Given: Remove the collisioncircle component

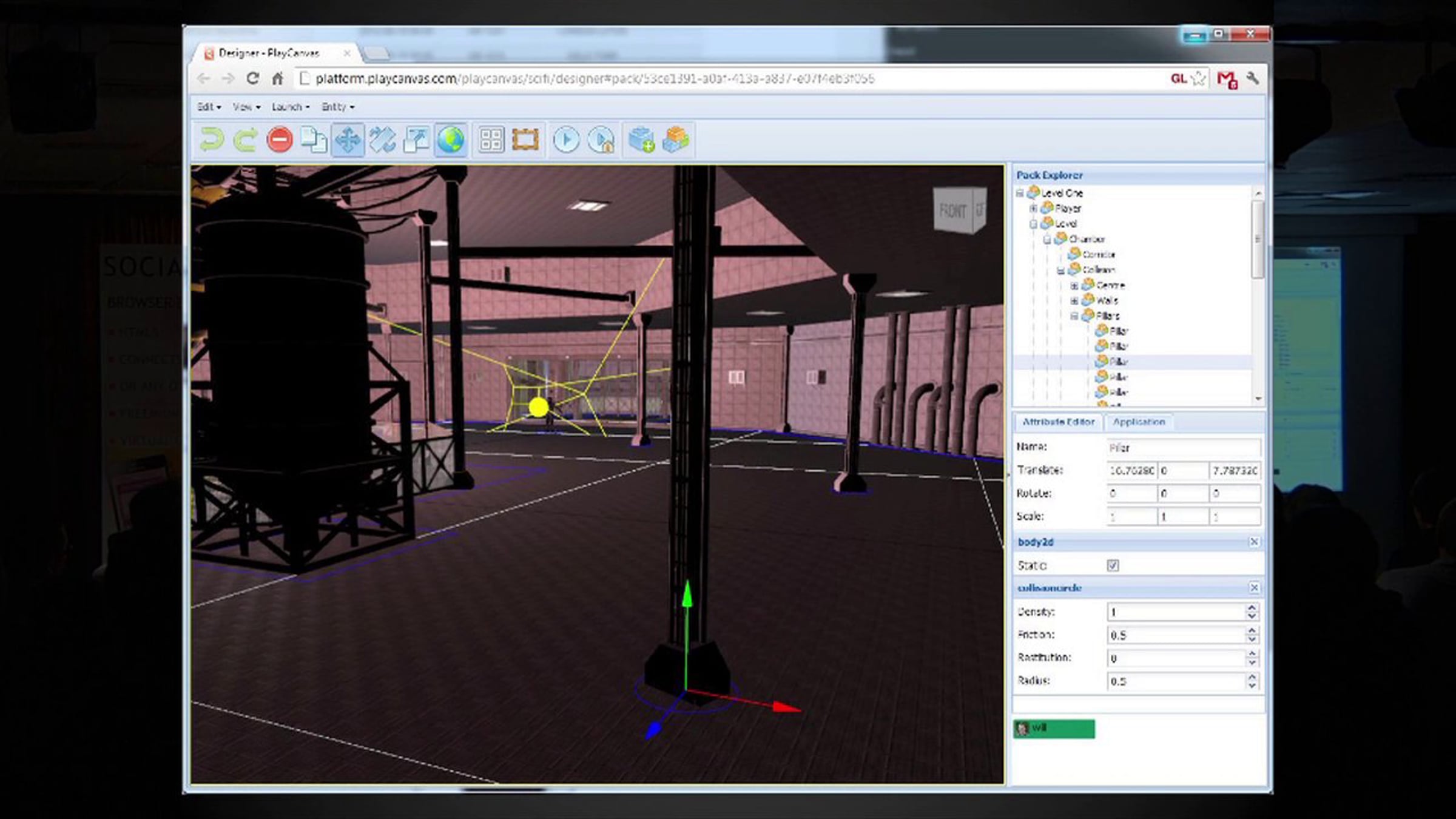Looking at the screenshot, I should (x=1254, y=588).
